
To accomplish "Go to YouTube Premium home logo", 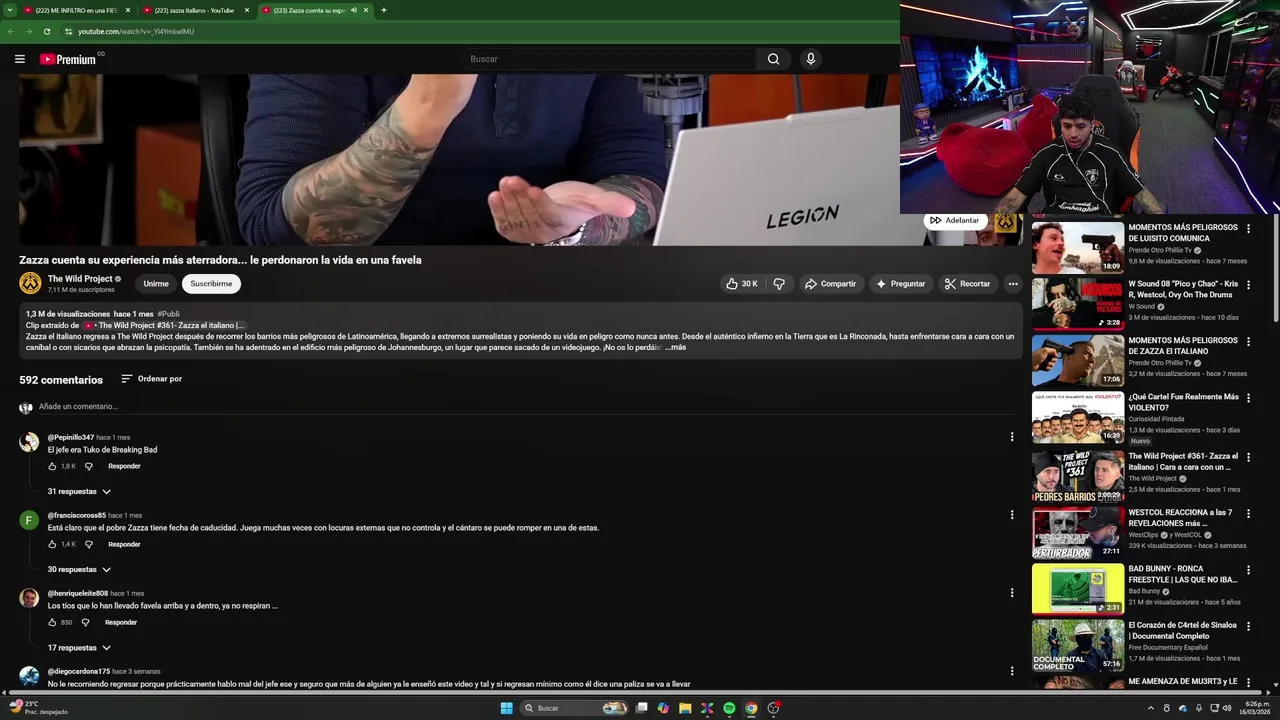I will coord(69,59).
